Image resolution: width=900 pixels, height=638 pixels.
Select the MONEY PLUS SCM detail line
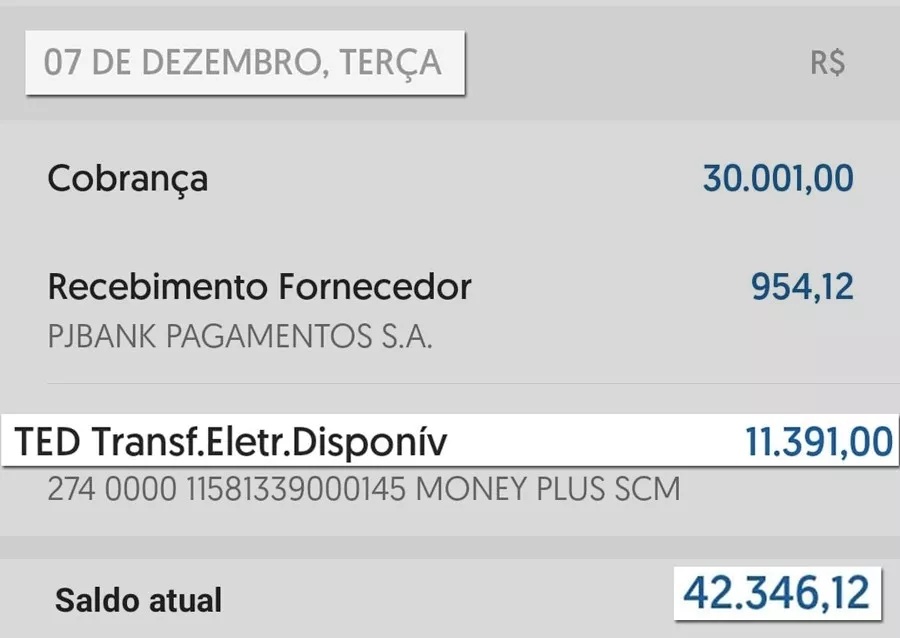(548, 489)
